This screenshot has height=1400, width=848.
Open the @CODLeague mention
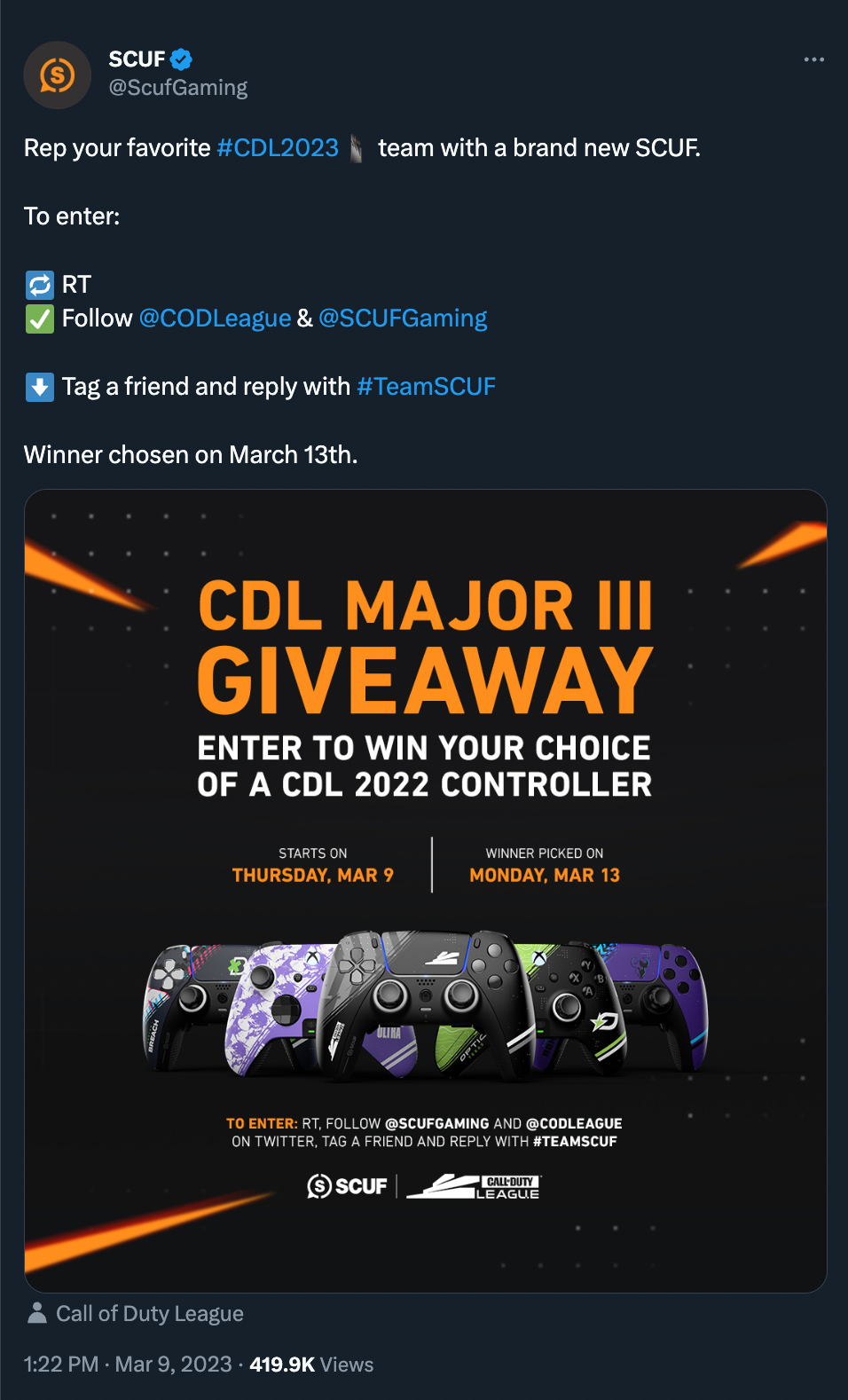215,319
